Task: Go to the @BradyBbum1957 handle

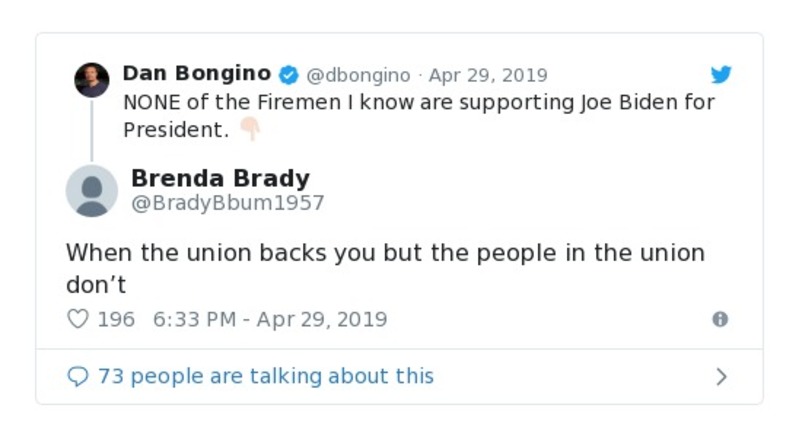Action: (x=227, y=203)
